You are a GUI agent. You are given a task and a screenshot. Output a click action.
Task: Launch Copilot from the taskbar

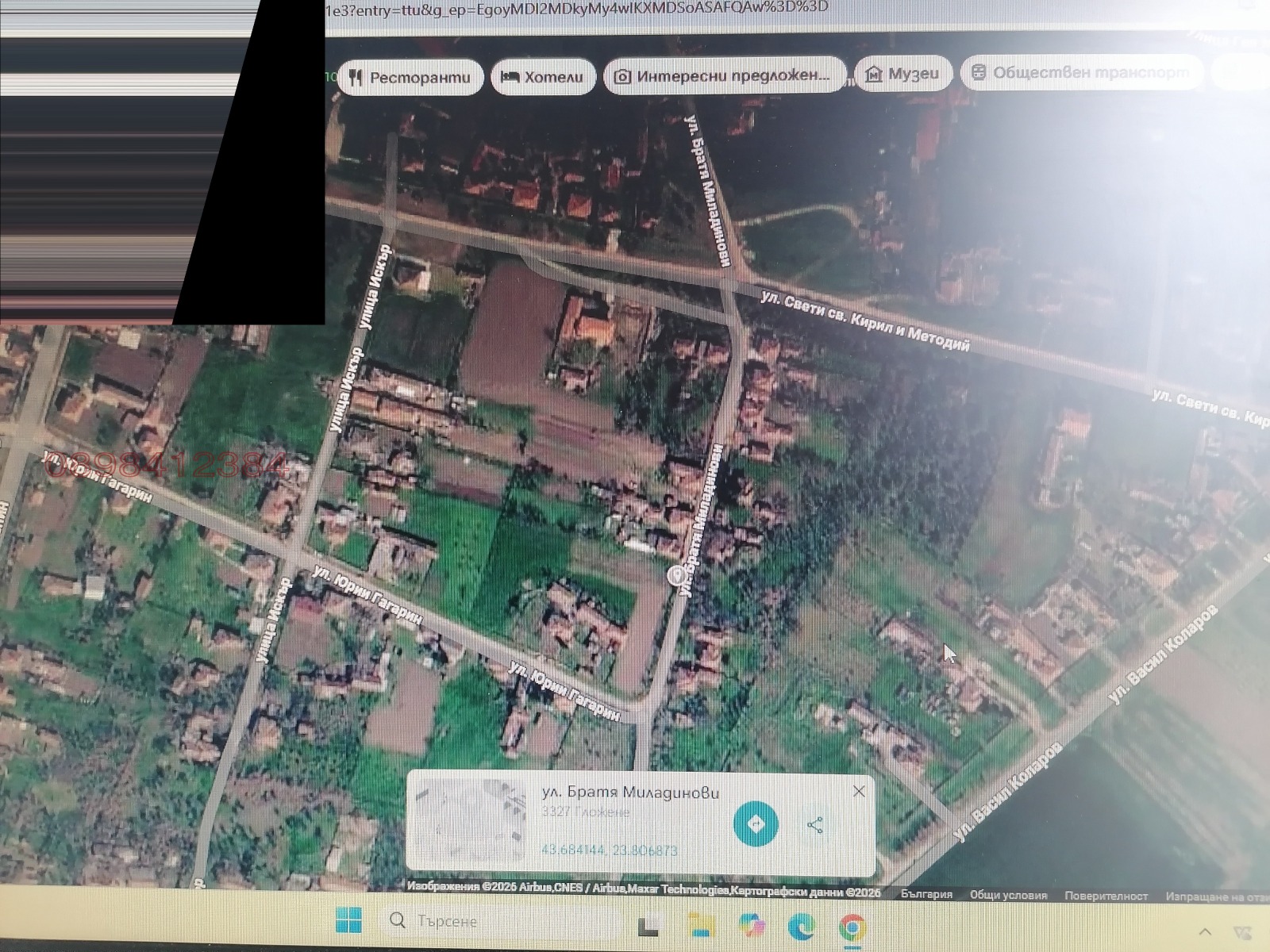tap(752, 925)
